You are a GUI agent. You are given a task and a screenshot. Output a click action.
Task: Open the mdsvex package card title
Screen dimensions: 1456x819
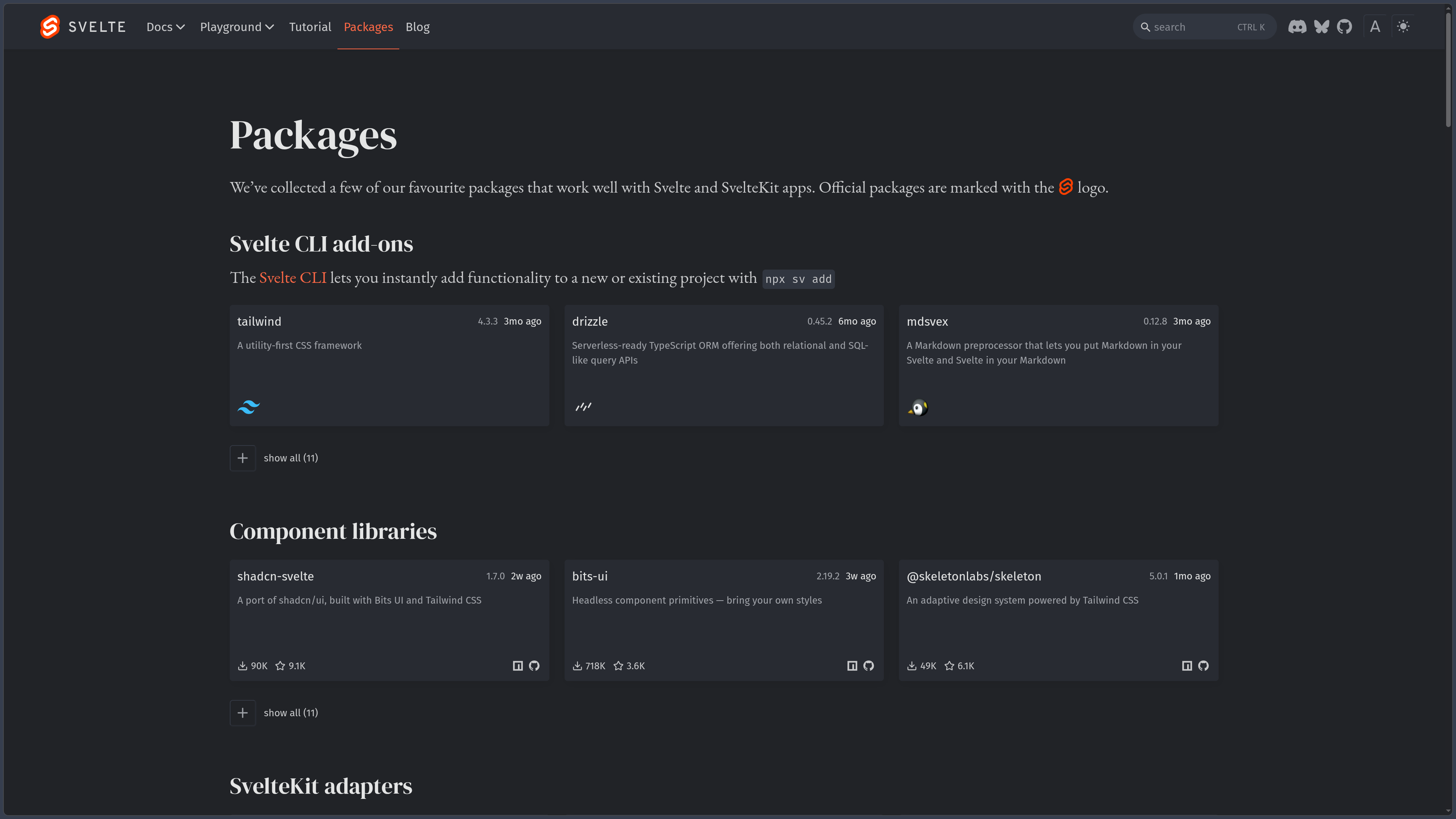(x=927, y=321)
